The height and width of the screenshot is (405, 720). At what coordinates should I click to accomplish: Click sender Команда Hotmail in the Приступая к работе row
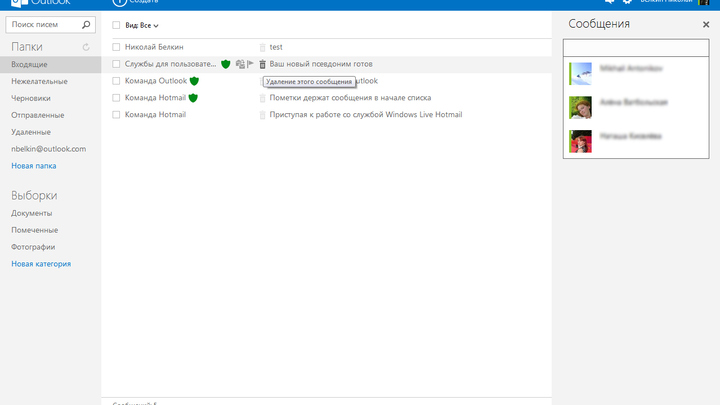pyautogui.click(x=155, y=115)
